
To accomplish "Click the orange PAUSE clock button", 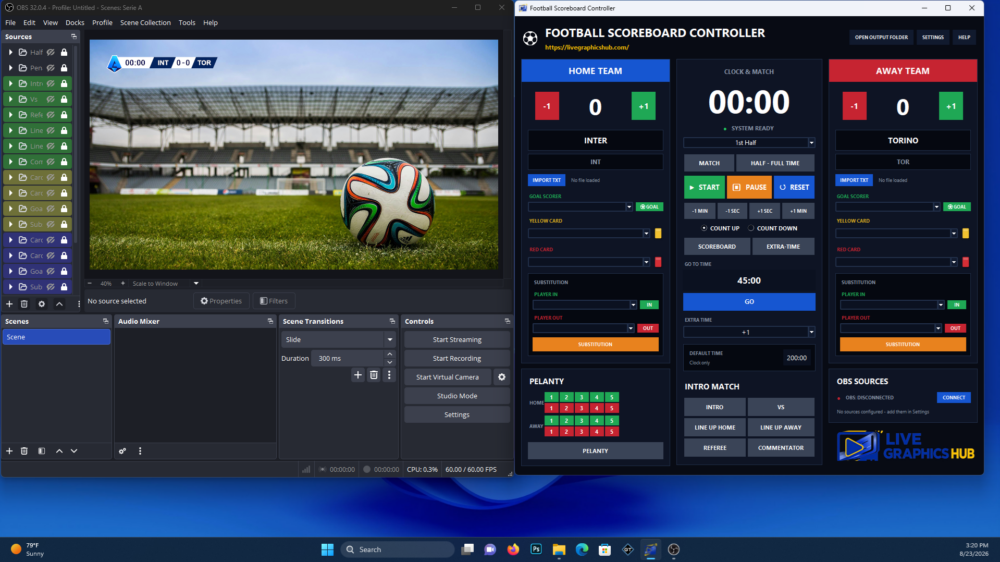I will [749, 188].
